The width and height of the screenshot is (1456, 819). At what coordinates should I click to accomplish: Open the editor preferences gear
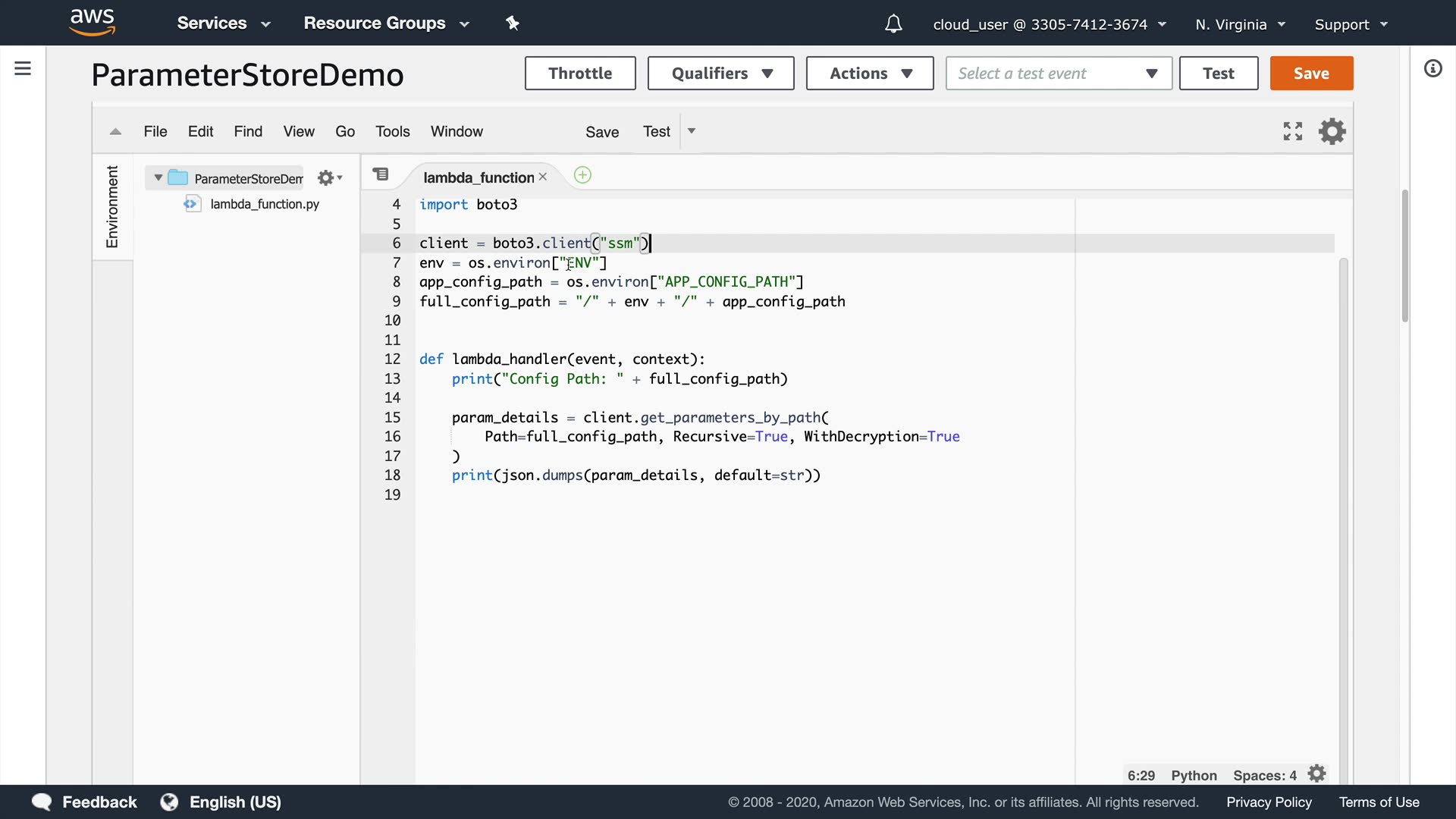[x=1332, y=131]
